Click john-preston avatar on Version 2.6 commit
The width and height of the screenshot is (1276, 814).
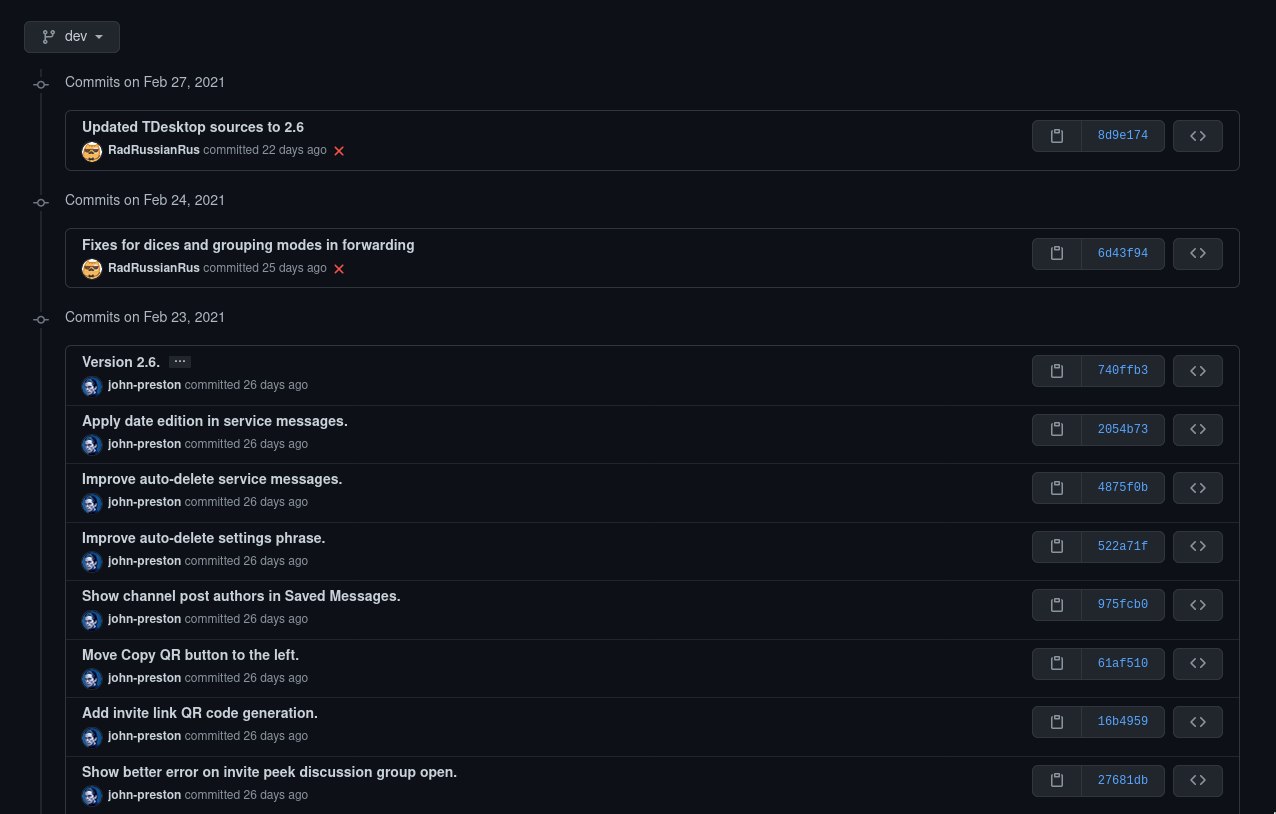[92, 386]
